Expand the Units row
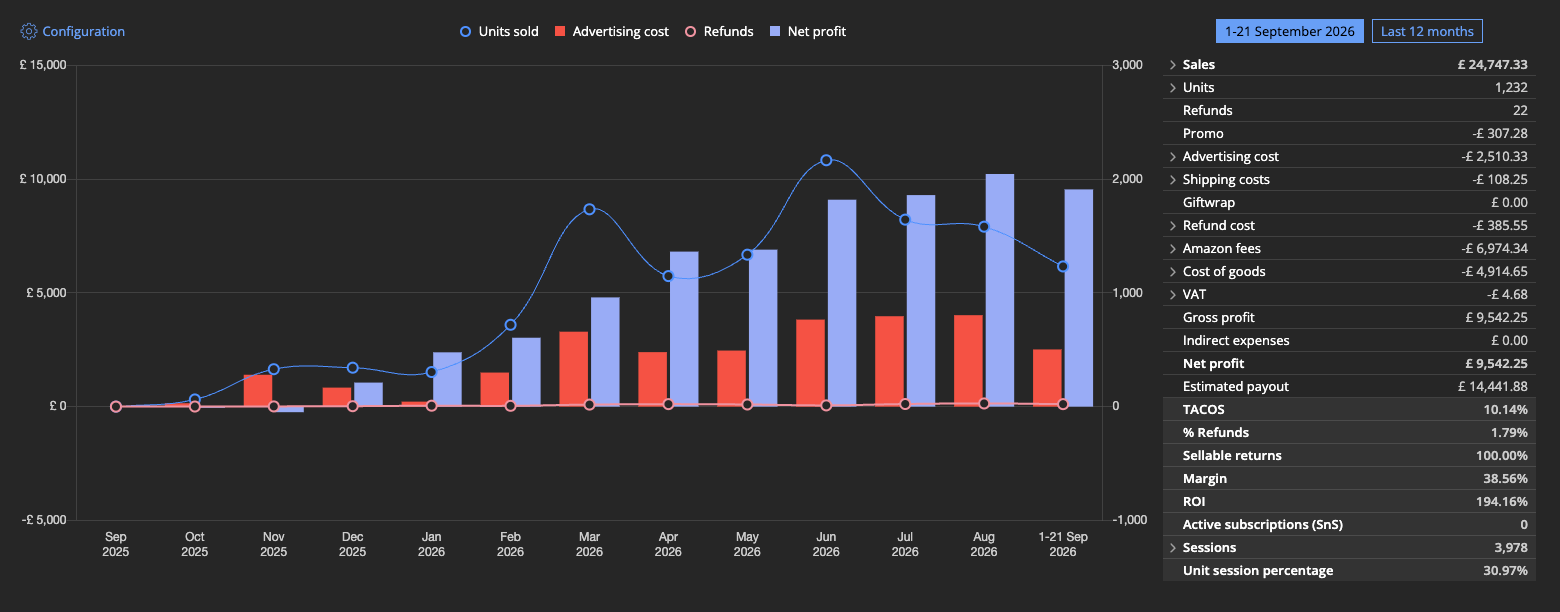 pos(1173,88)
